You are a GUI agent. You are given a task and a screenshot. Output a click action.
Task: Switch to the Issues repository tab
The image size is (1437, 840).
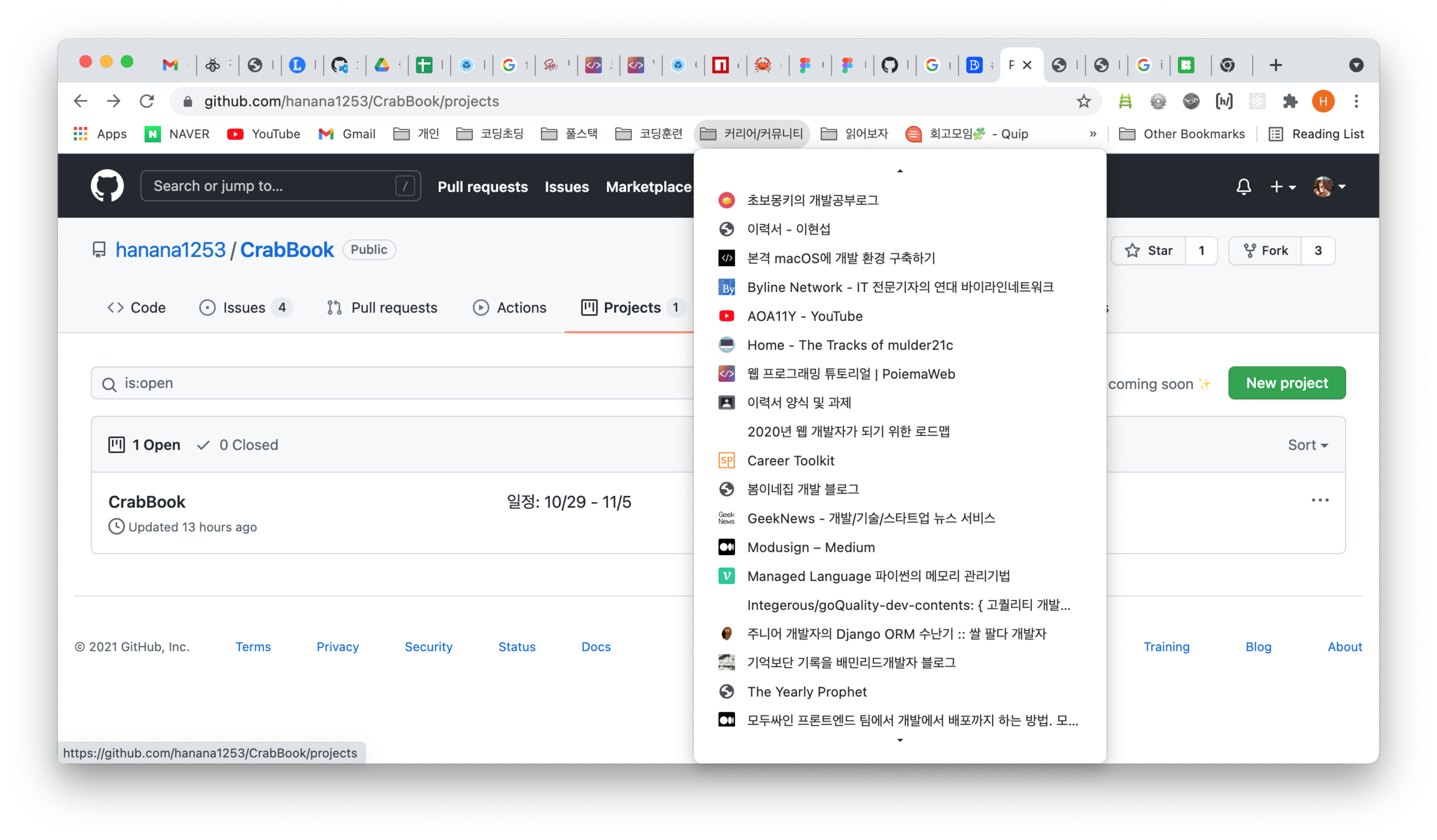[244, 308]
